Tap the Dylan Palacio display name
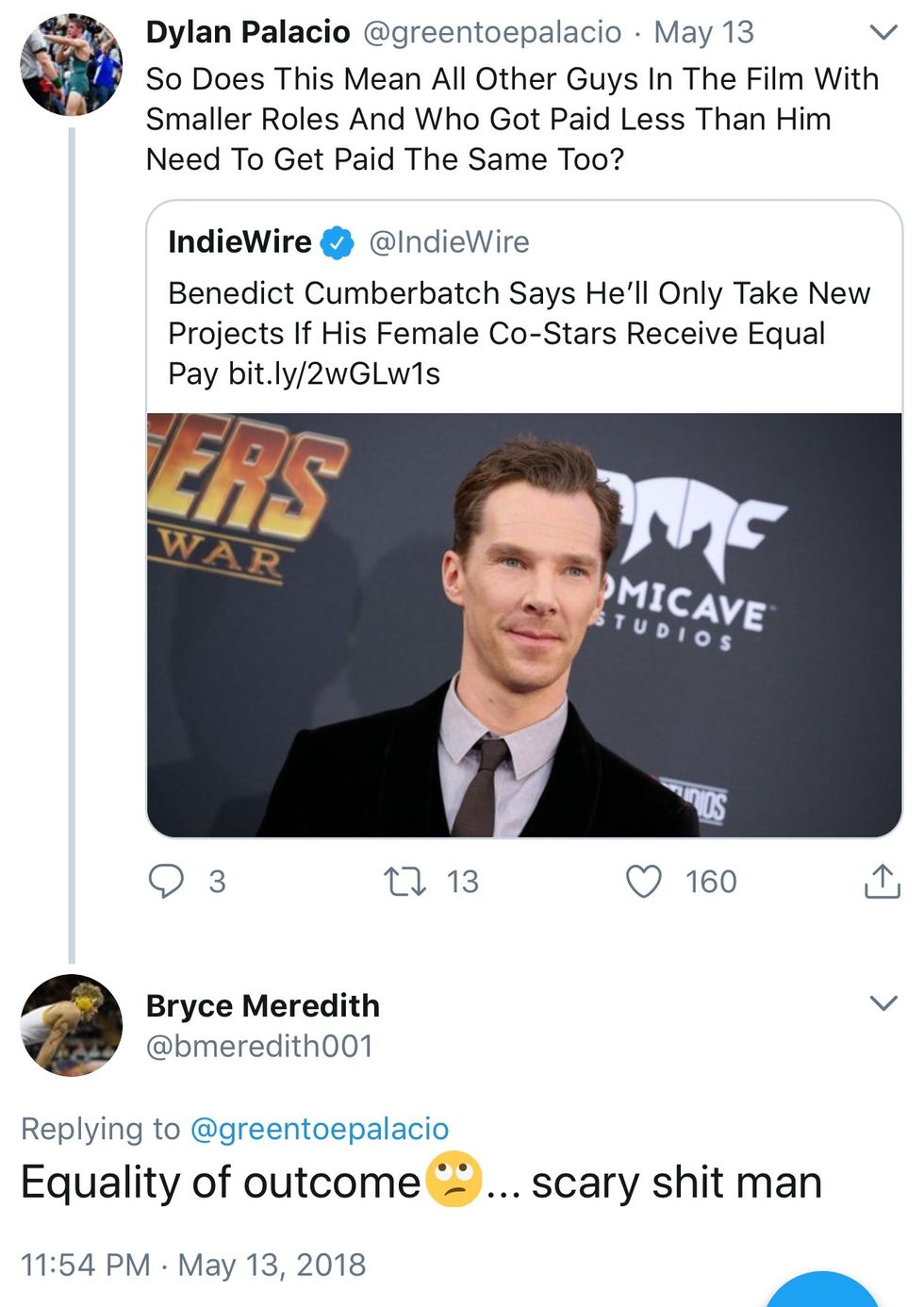The image size is (924, 1307). pyautogui.click(x=248, y=32)
